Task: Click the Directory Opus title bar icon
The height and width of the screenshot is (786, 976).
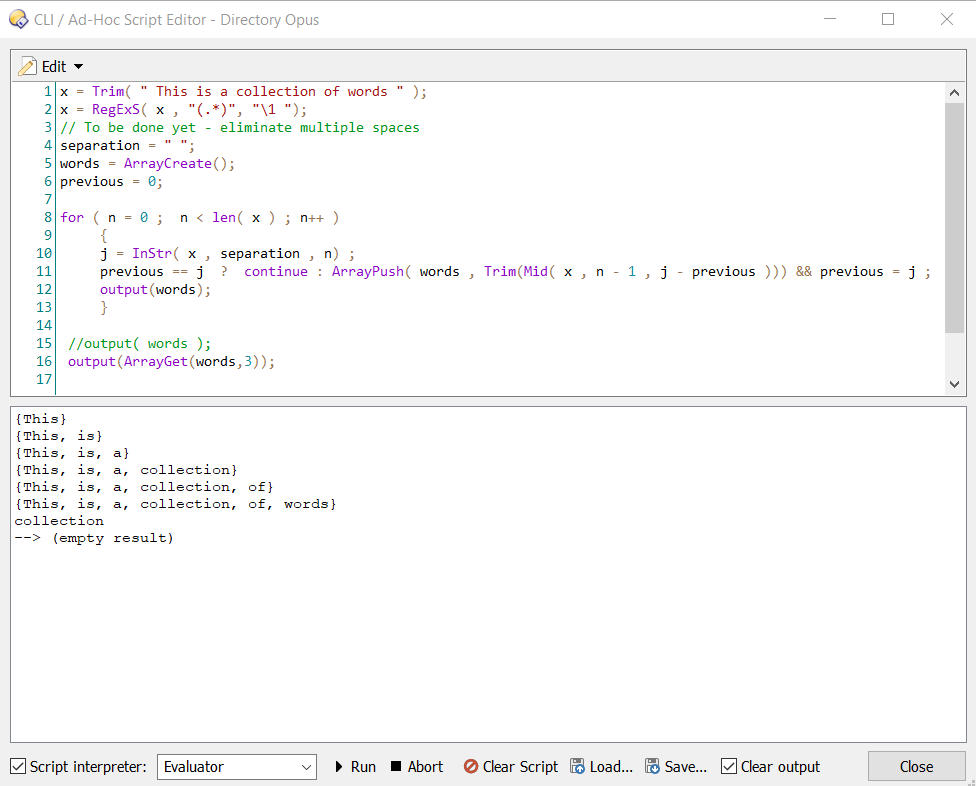Action: [x=18, y=19]
